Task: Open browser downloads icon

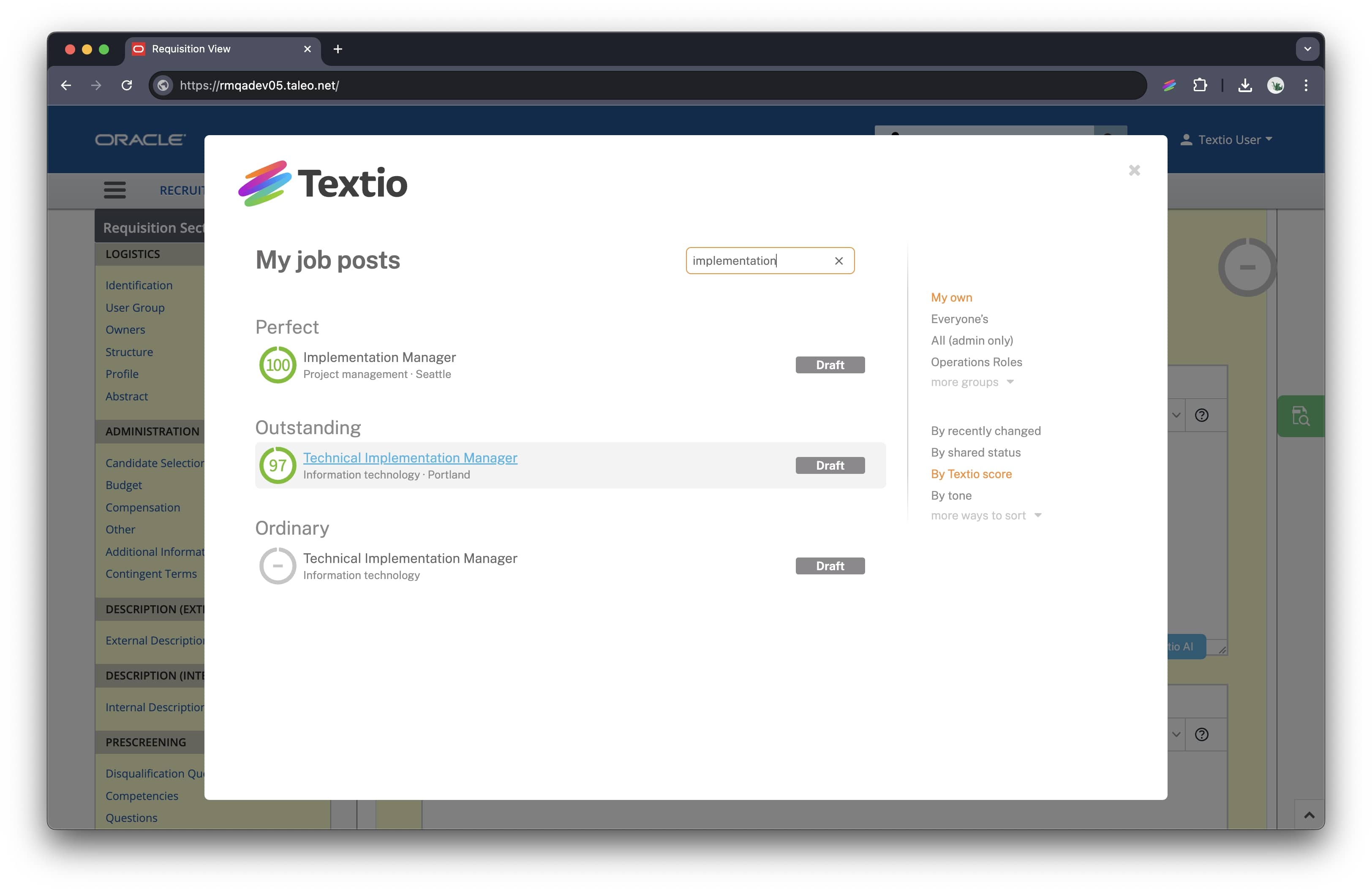Action: coord(1244,85)
